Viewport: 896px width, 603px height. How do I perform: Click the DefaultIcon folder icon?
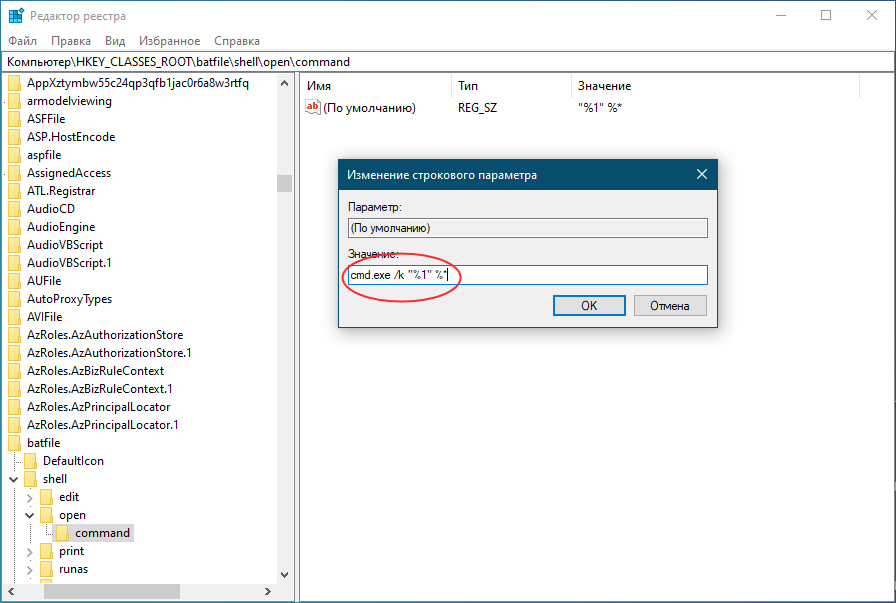point(31,461)
